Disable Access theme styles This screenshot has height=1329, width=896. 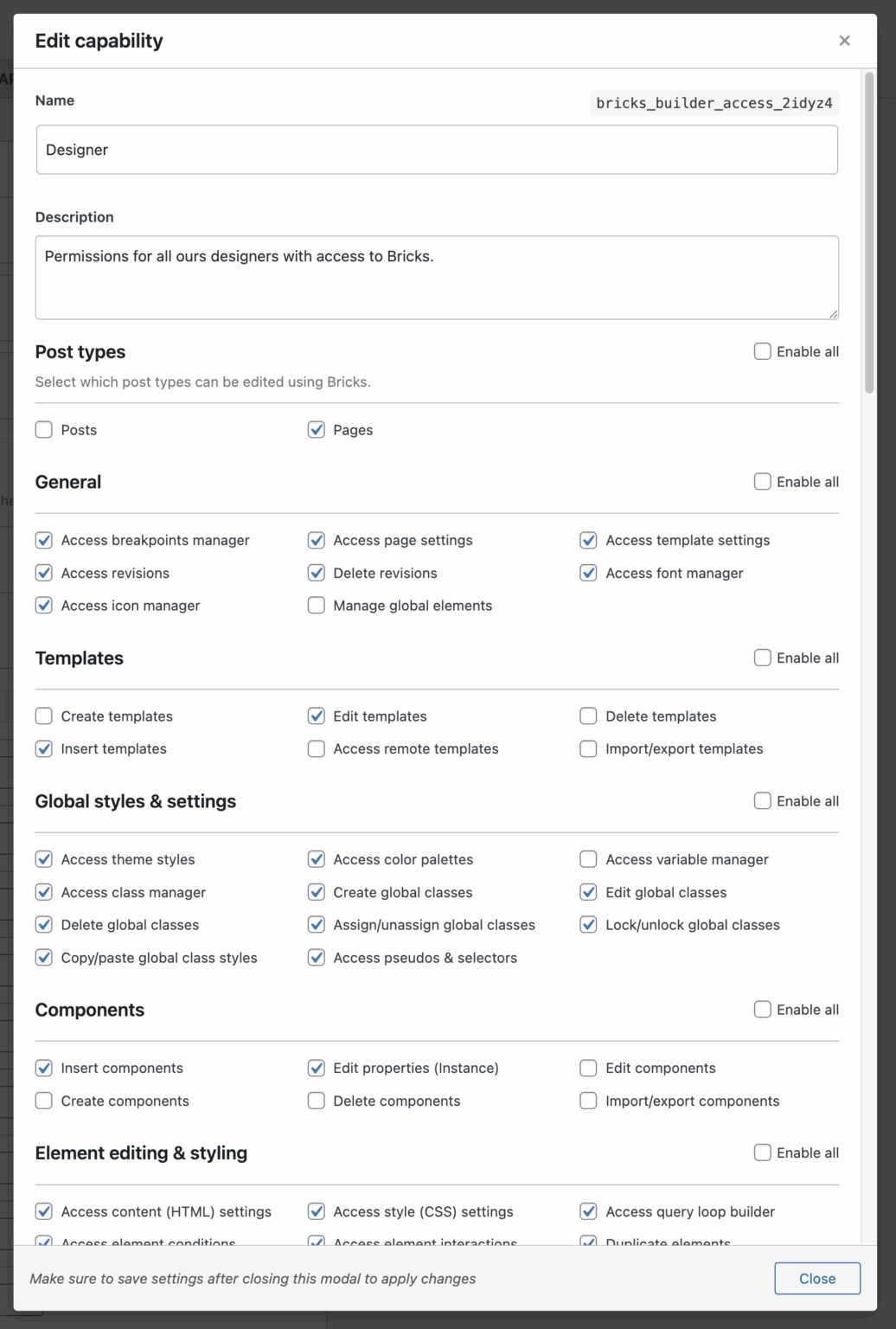[43, 859]
